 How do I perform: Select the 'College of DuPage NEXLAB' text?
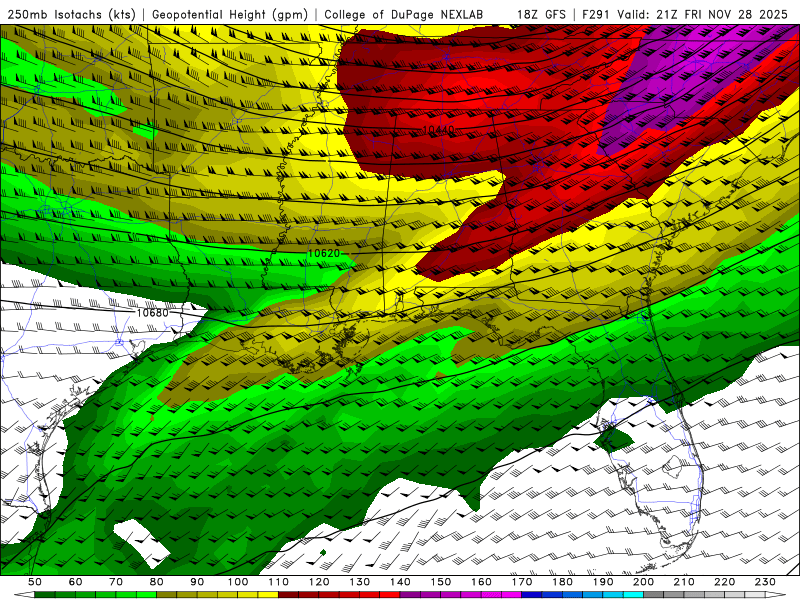tap(404, 14)
